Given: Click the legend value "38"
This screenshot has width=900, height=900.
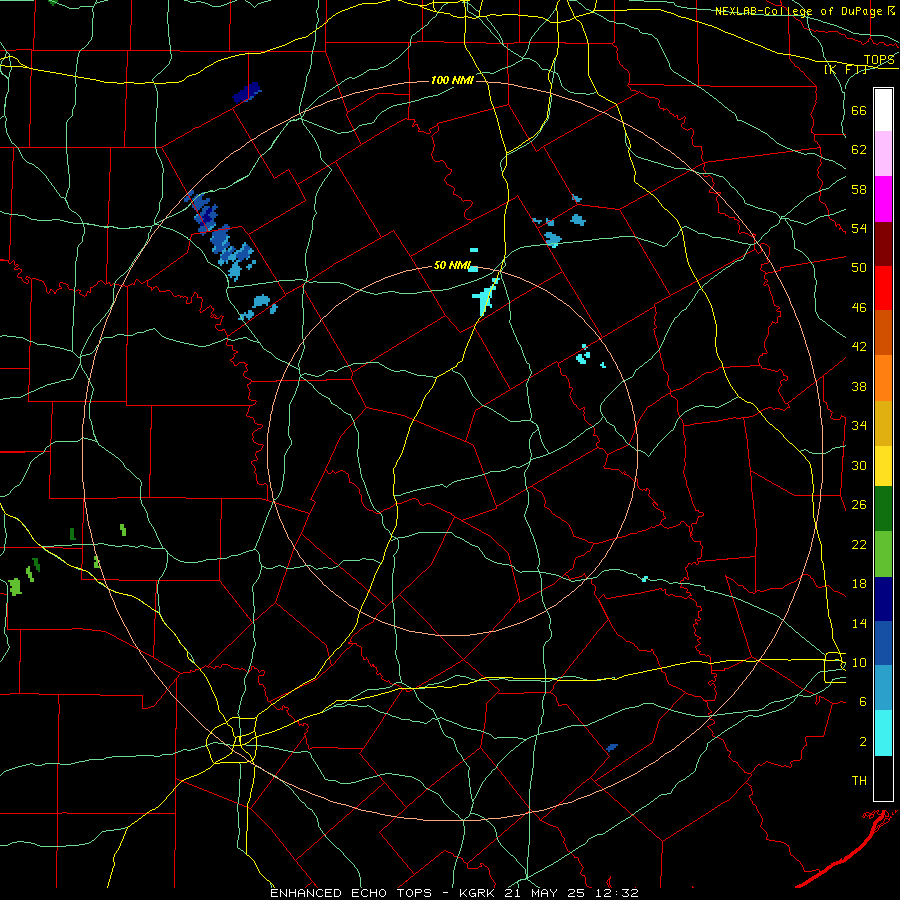Looking at the screenshot, I should click(x=859, y=386).
